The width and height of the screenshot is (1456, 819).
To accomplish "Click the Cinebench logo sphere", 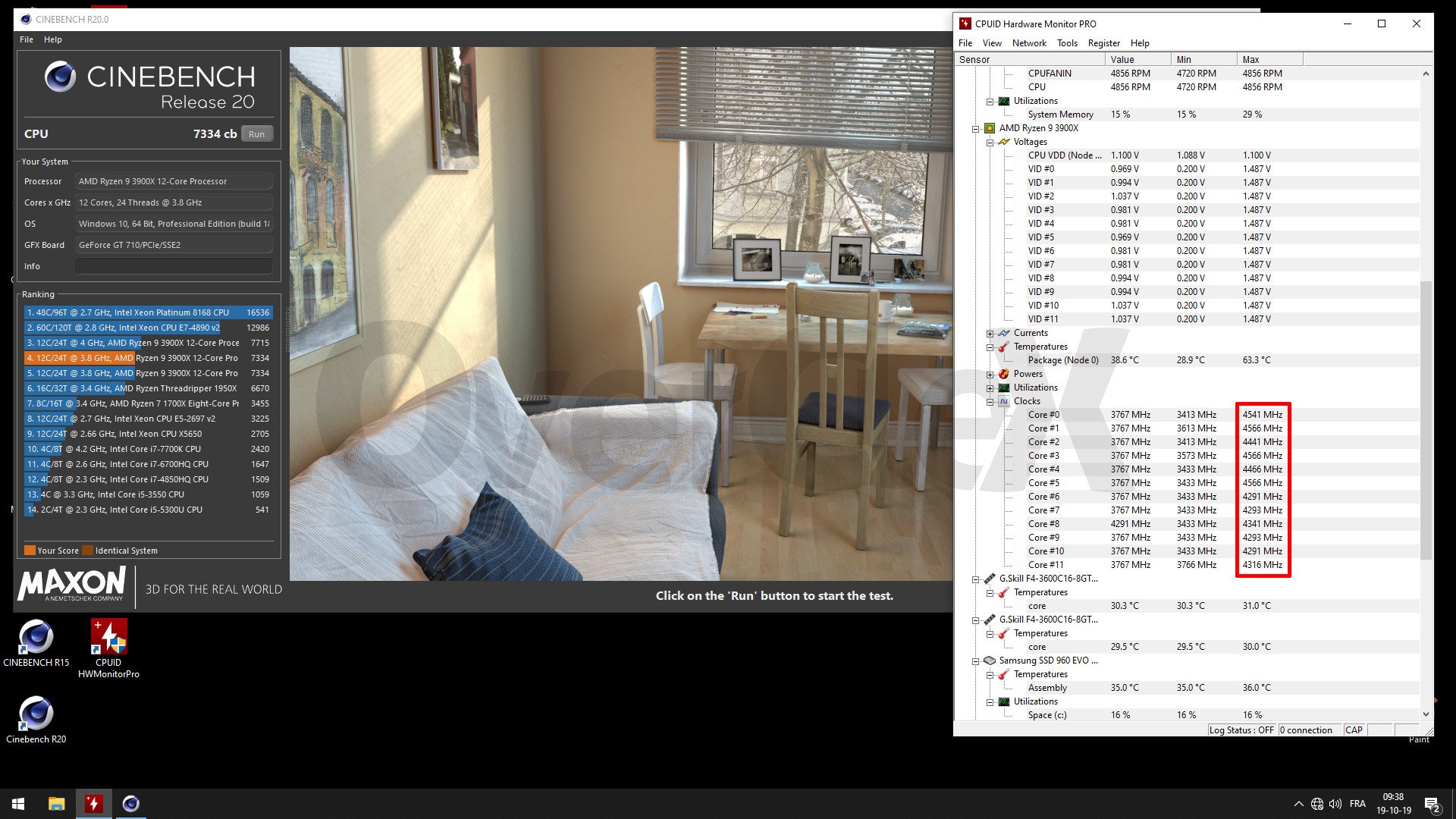I will pyautogui.click(x=60, y=77).
